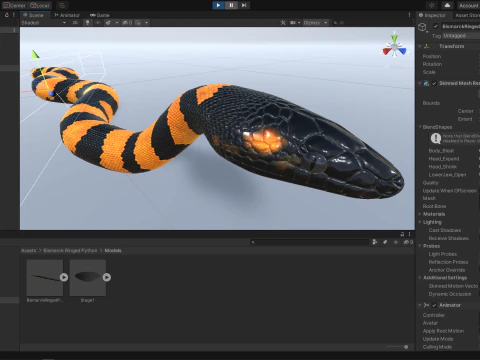This screenshot has height=360, width=480.
Task: Toggle pivot mode Center button
Action: [14, 5]
